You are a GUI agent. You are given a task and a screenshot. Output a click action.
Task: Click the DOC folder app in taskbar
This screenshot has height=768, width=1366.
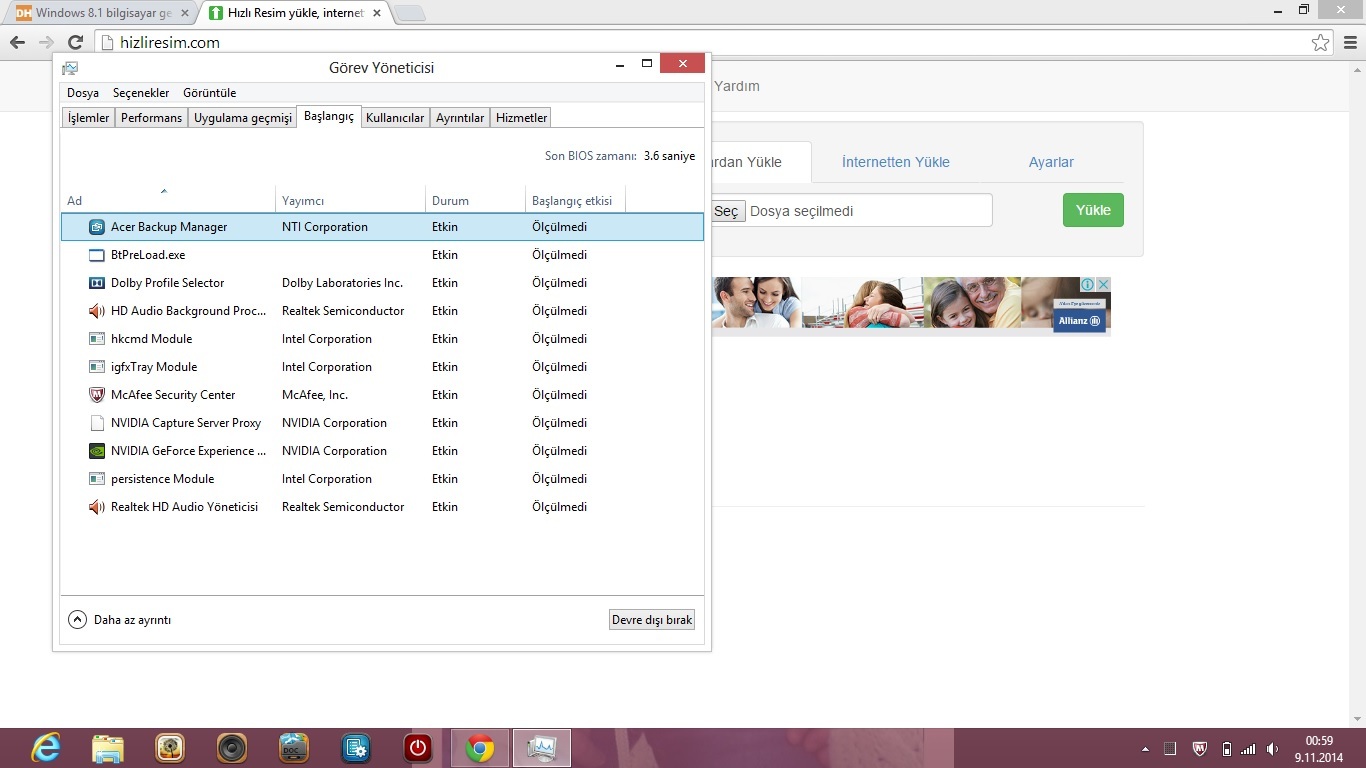294,748
